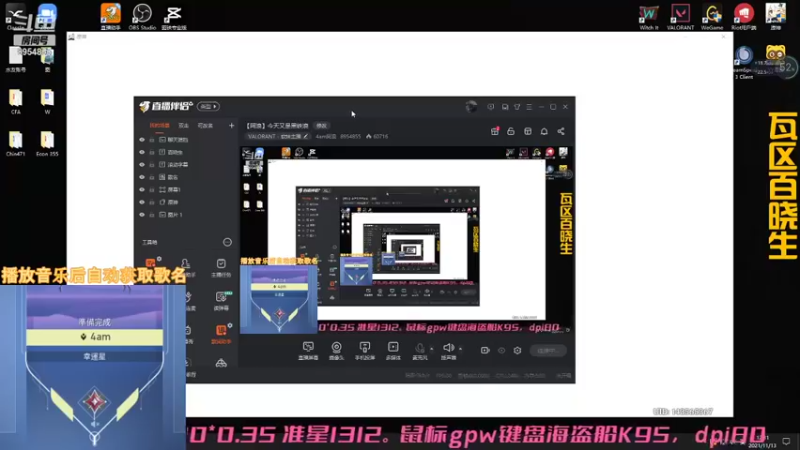This screenshot has width=800, height=450.
Task: Edit the VALORANT category via pencil icon
Action: (x=306, y=136)
